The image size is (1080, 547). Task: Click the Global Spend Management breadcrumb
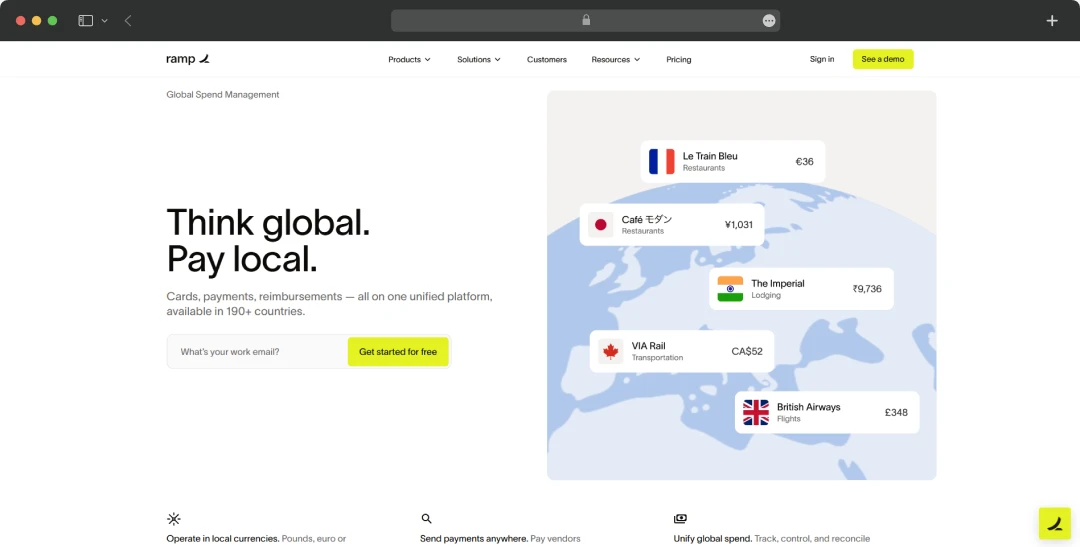click(x=222, y=95)
